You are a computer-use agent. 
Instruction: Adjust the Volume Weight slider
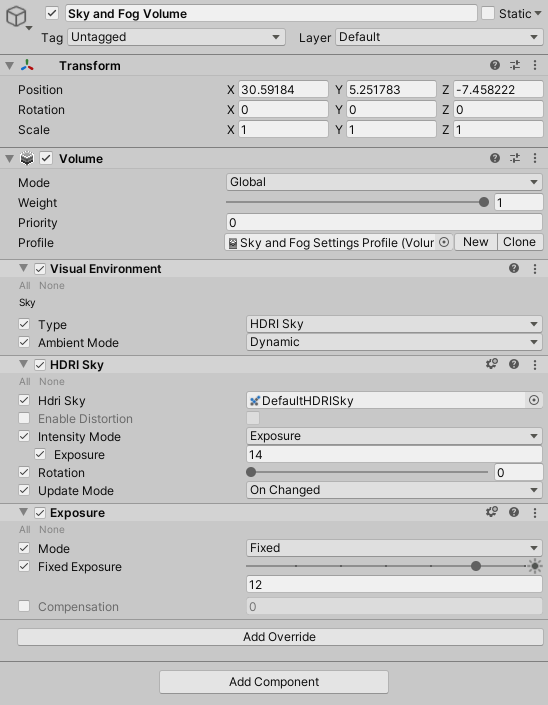[x=357, y=202]
